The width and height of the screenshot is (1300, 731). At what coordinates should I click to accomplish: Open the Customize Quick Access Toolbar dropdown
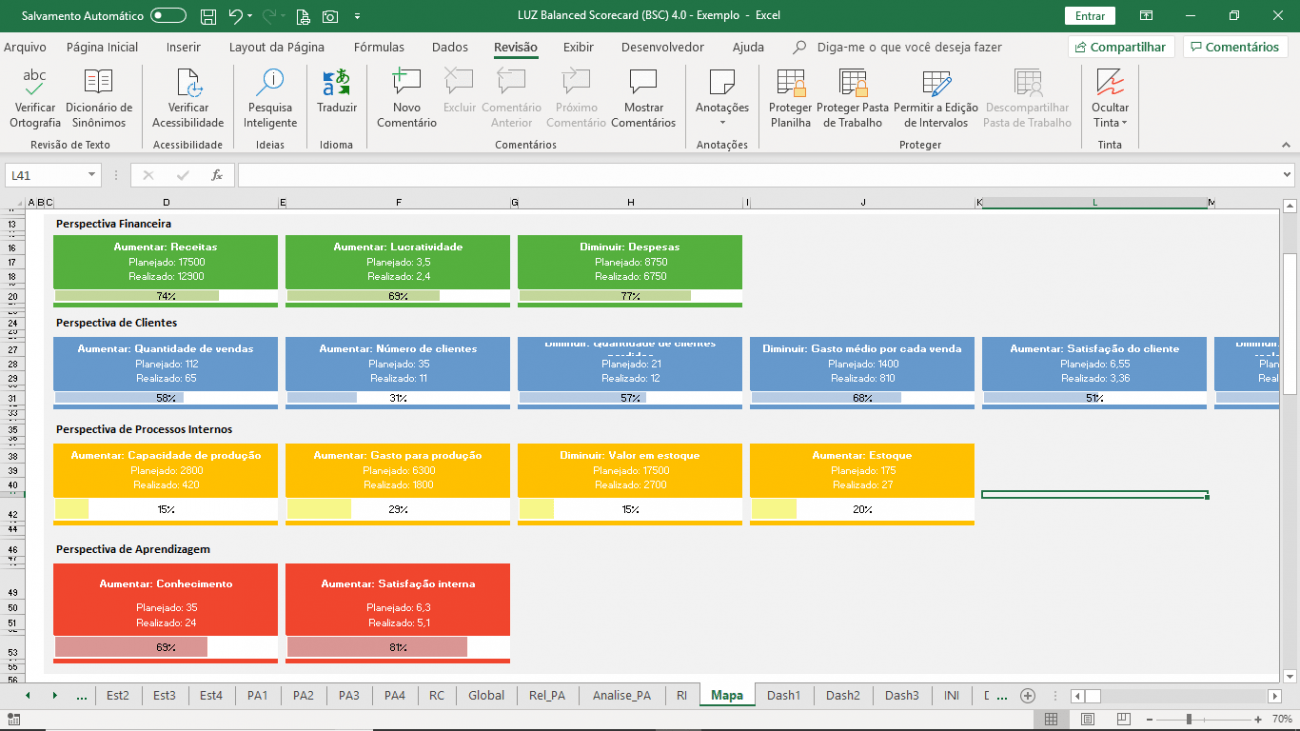coord(358,16)
